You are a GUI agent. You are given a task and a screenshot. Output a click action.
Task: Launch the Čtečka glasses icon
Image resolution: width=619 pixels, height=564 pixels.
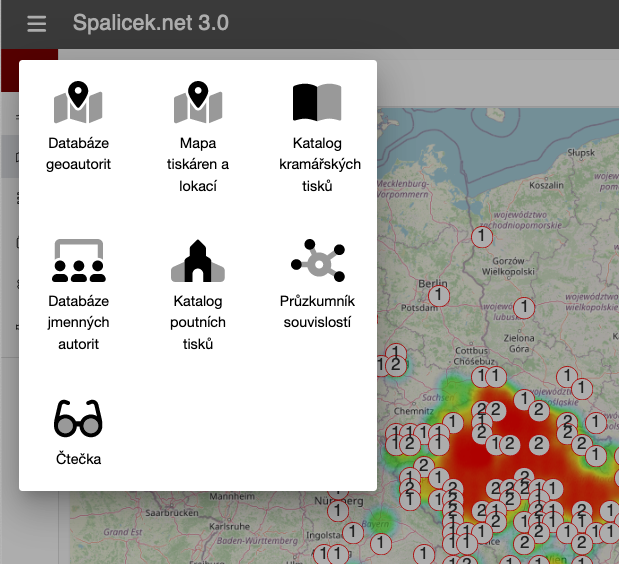pyautogui.click(x=78, y=418)
